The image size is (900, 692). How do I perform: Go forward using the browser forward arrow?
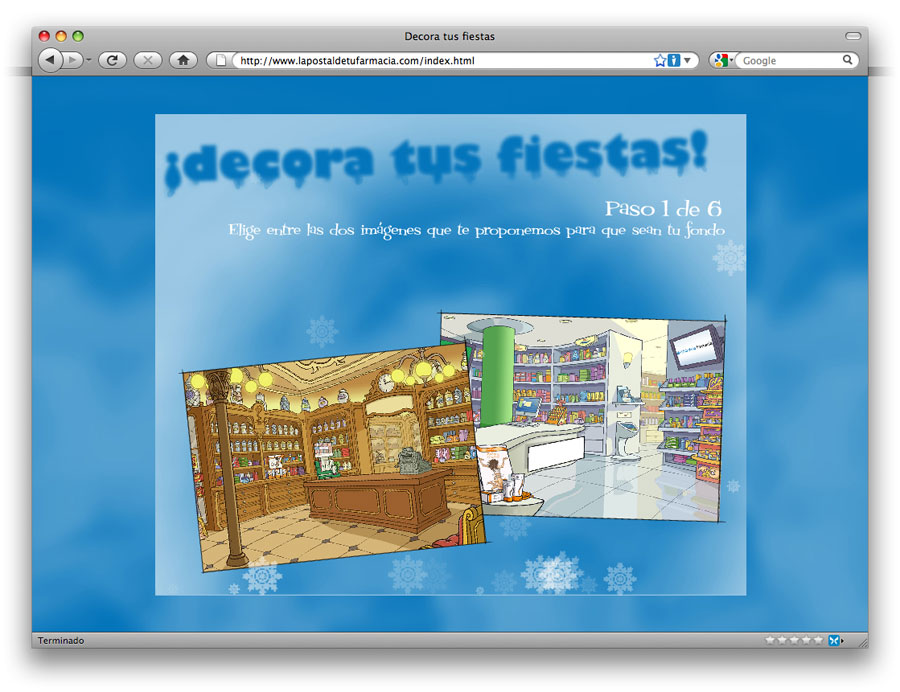(x=72, y=60)
